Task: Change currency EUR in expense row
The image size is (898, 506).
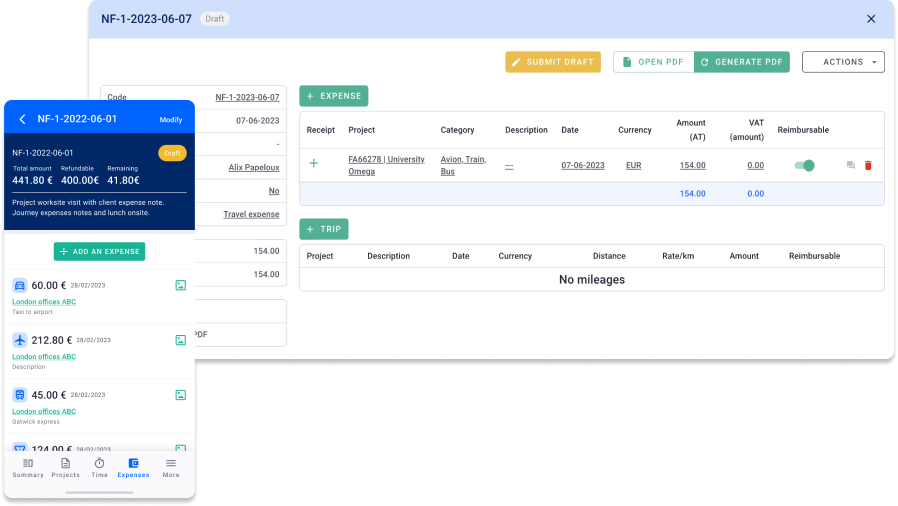Action: 633,165
